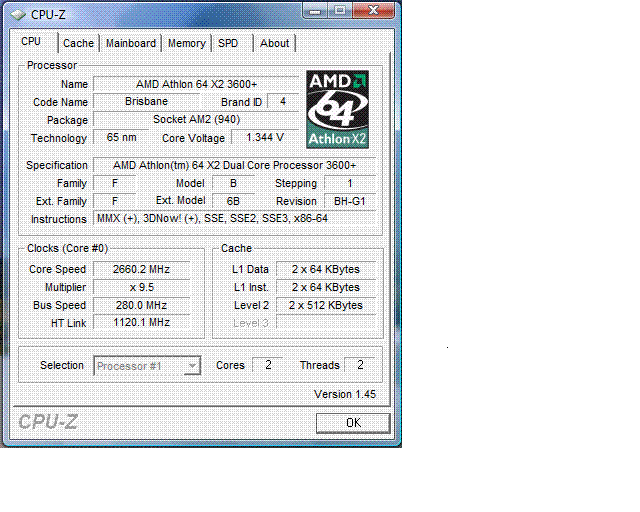Click the OK button
Viewport: 640px width, 512px height.
[353, 423]
